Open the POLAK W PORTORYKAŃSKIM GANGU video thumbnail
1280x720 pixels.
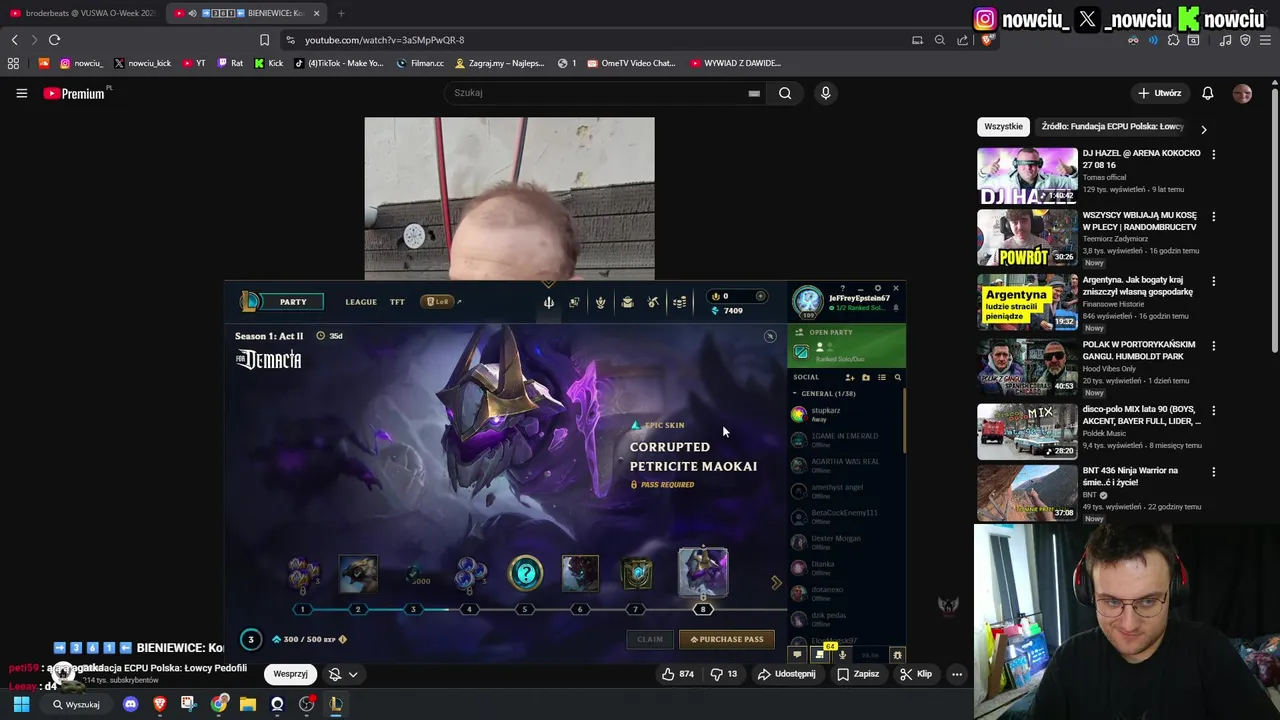1027,367
